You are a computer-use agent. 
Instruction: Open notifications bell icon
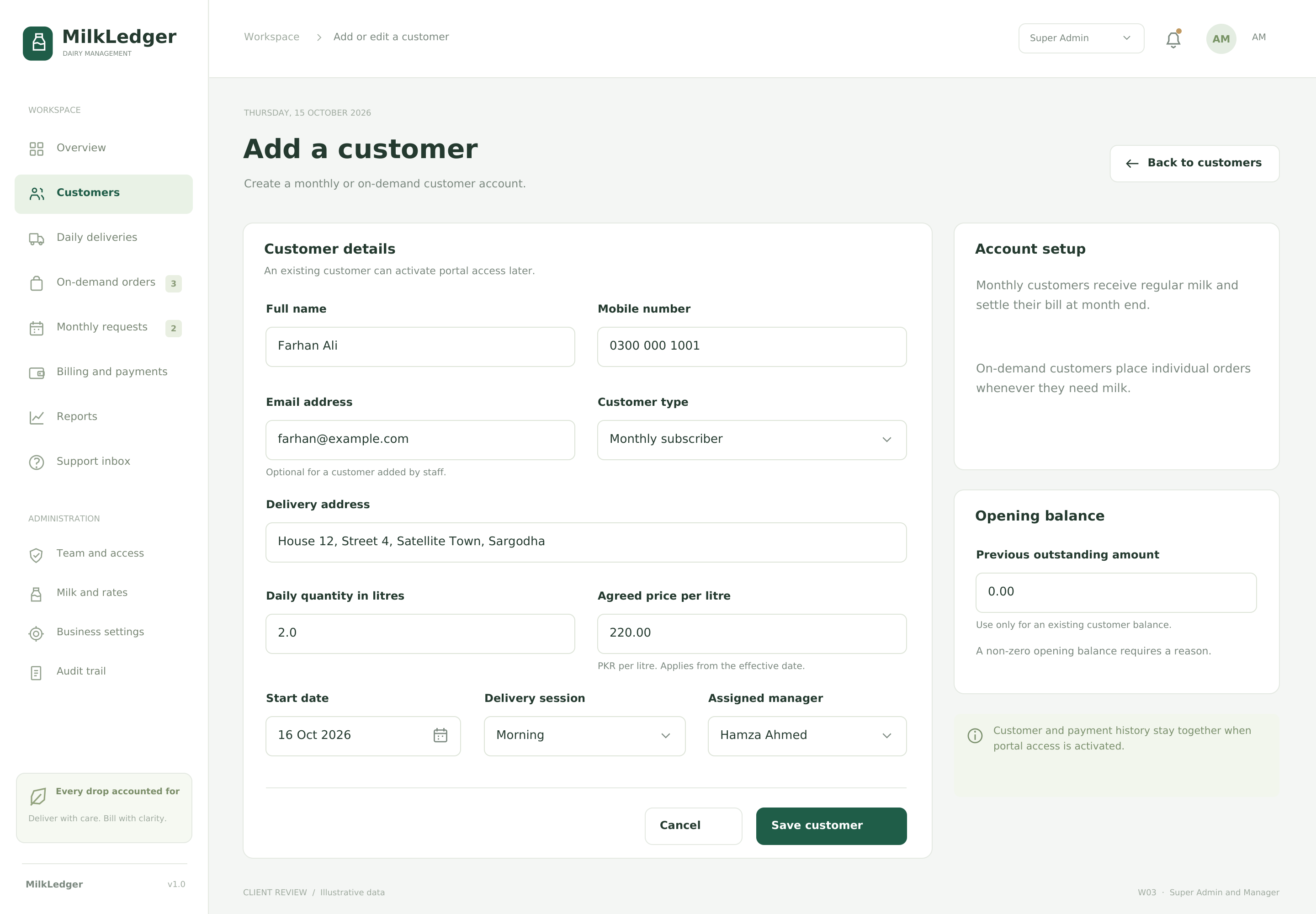point(1173,39)
